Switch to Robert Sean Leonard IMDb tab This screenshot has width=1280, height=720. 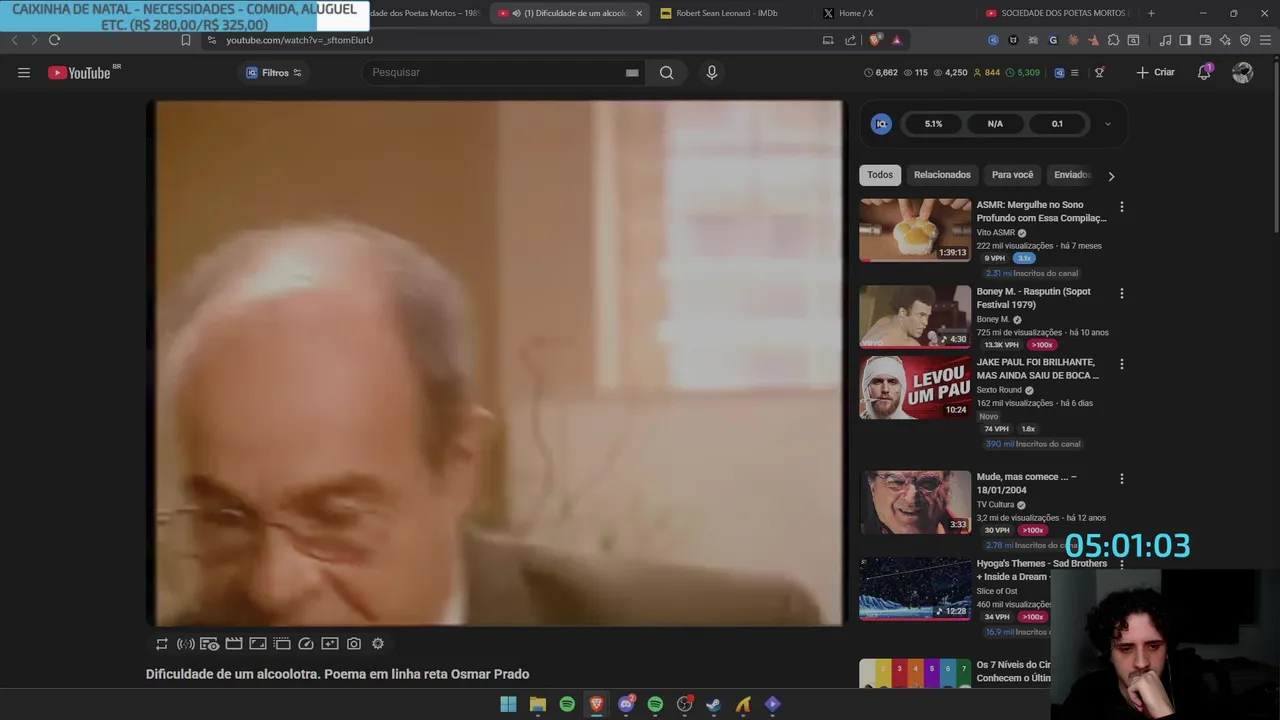pyautogui.click(x=726, y=13)
